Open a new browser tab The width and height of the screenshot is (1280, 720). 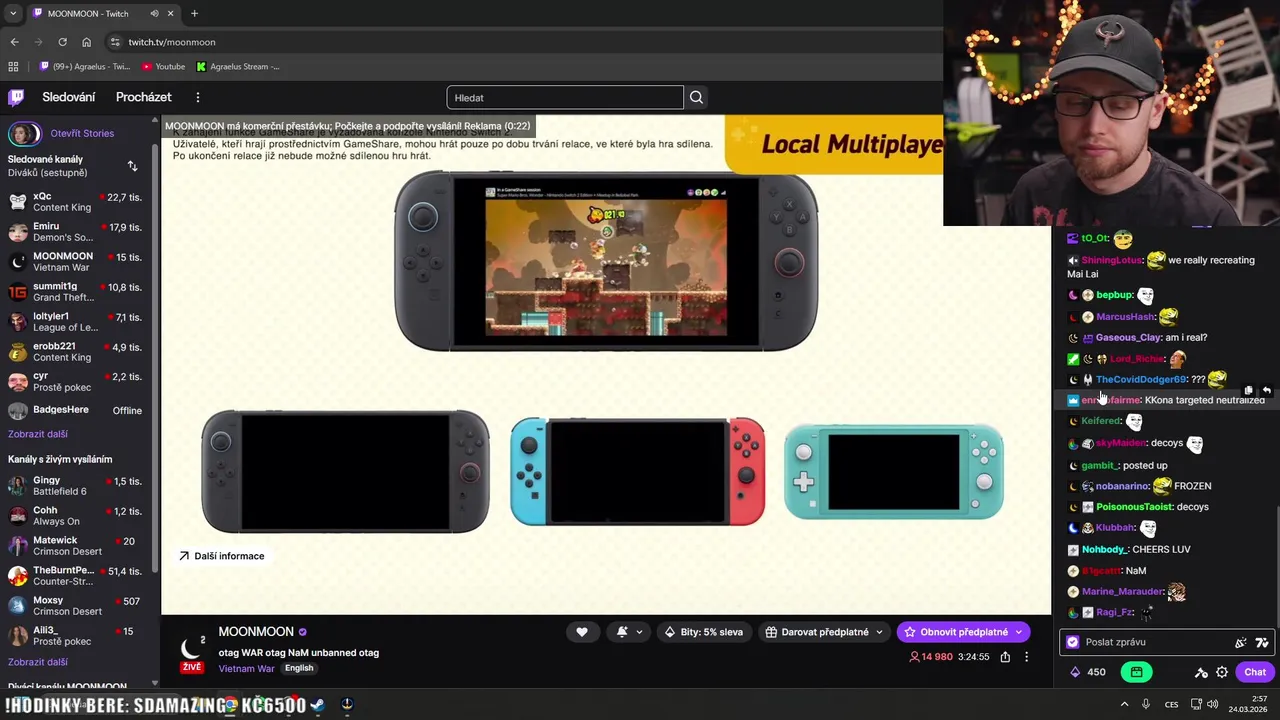pos(194,13)
